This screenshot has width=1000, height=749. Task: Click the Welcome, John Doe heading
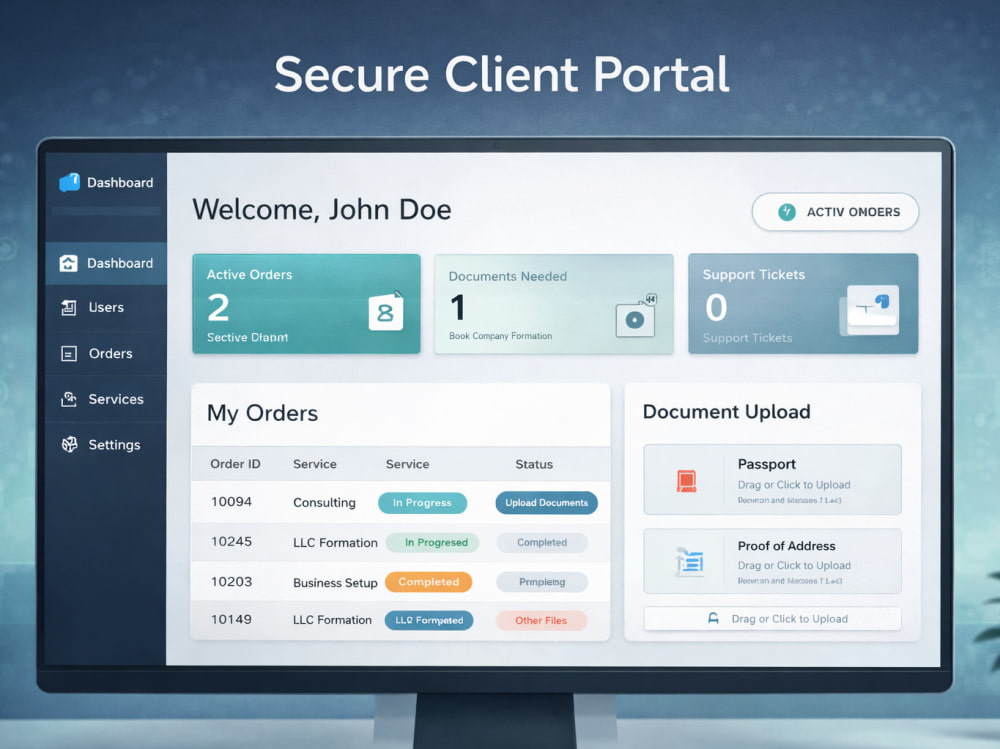322,209
